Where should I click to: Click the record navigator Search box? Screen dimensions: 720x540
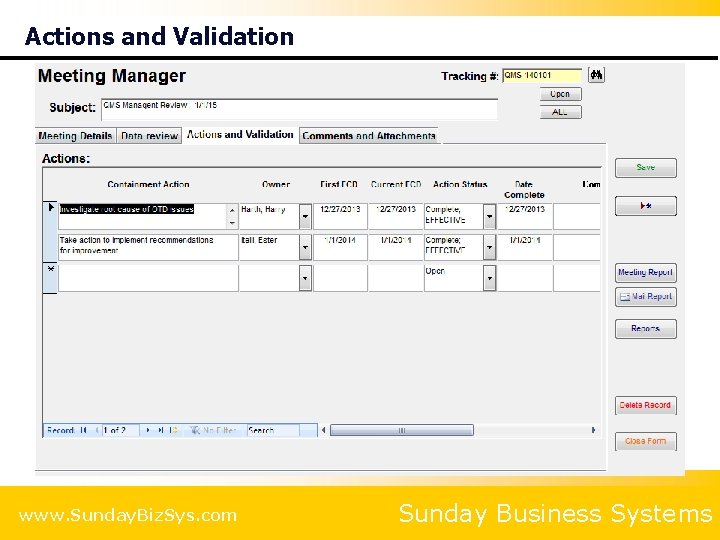pyautogui.click(x=273, y=430)
